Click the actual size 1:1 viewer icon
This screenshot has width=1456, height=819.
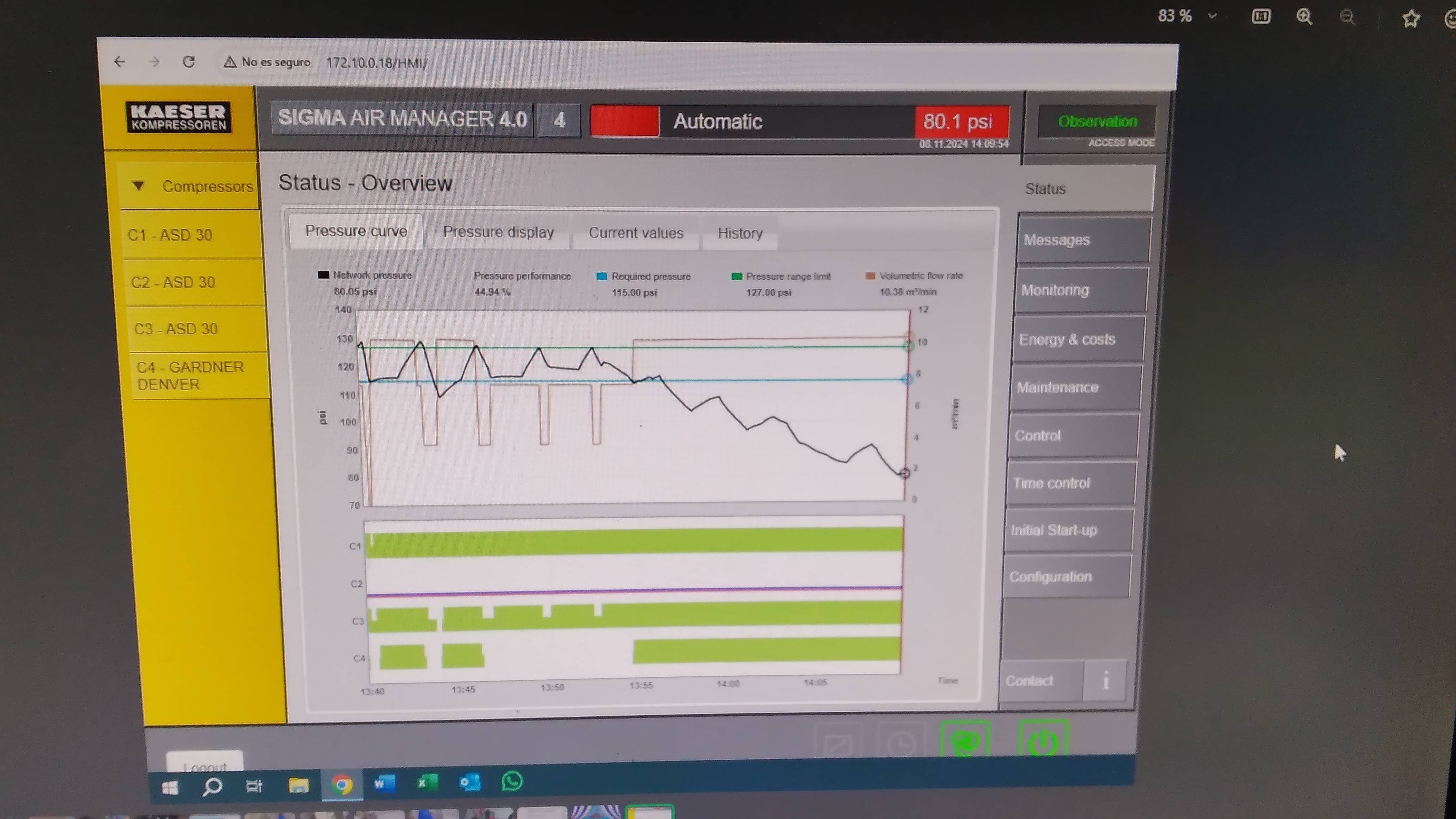click(x=1261, y=16)
